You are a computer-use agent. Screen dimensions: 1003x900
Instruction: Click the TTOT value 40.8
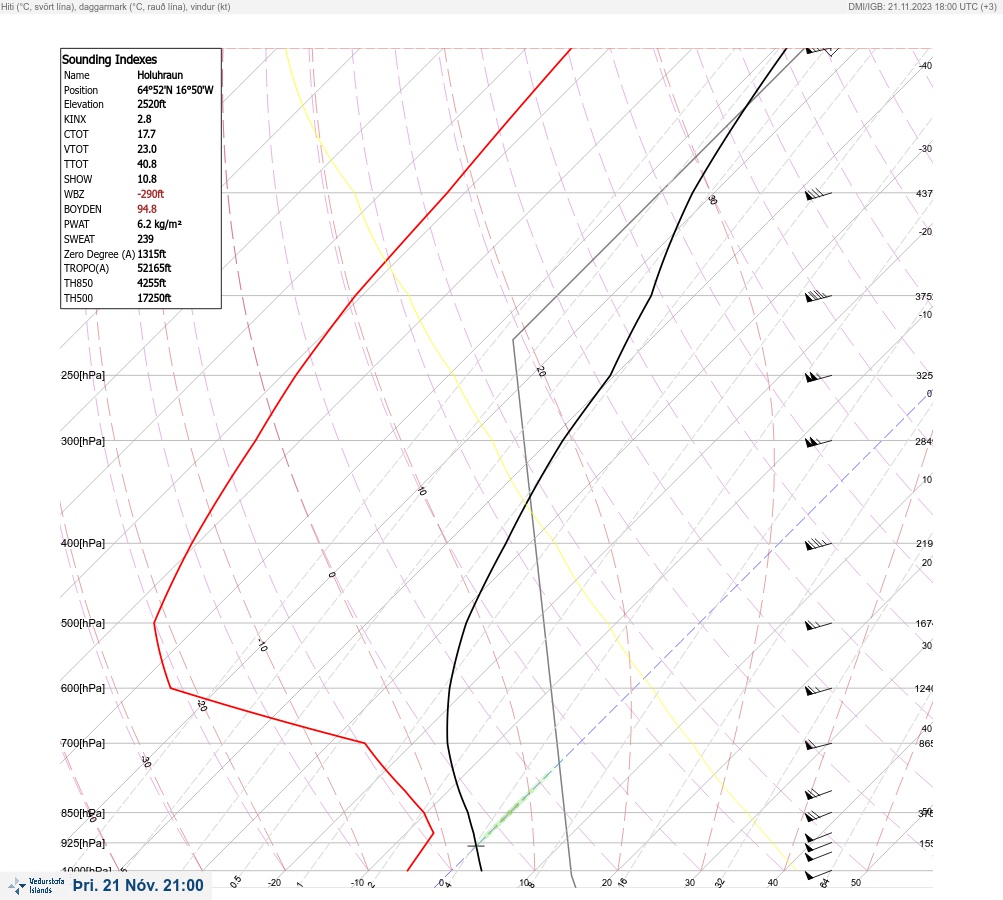point(147,164)
